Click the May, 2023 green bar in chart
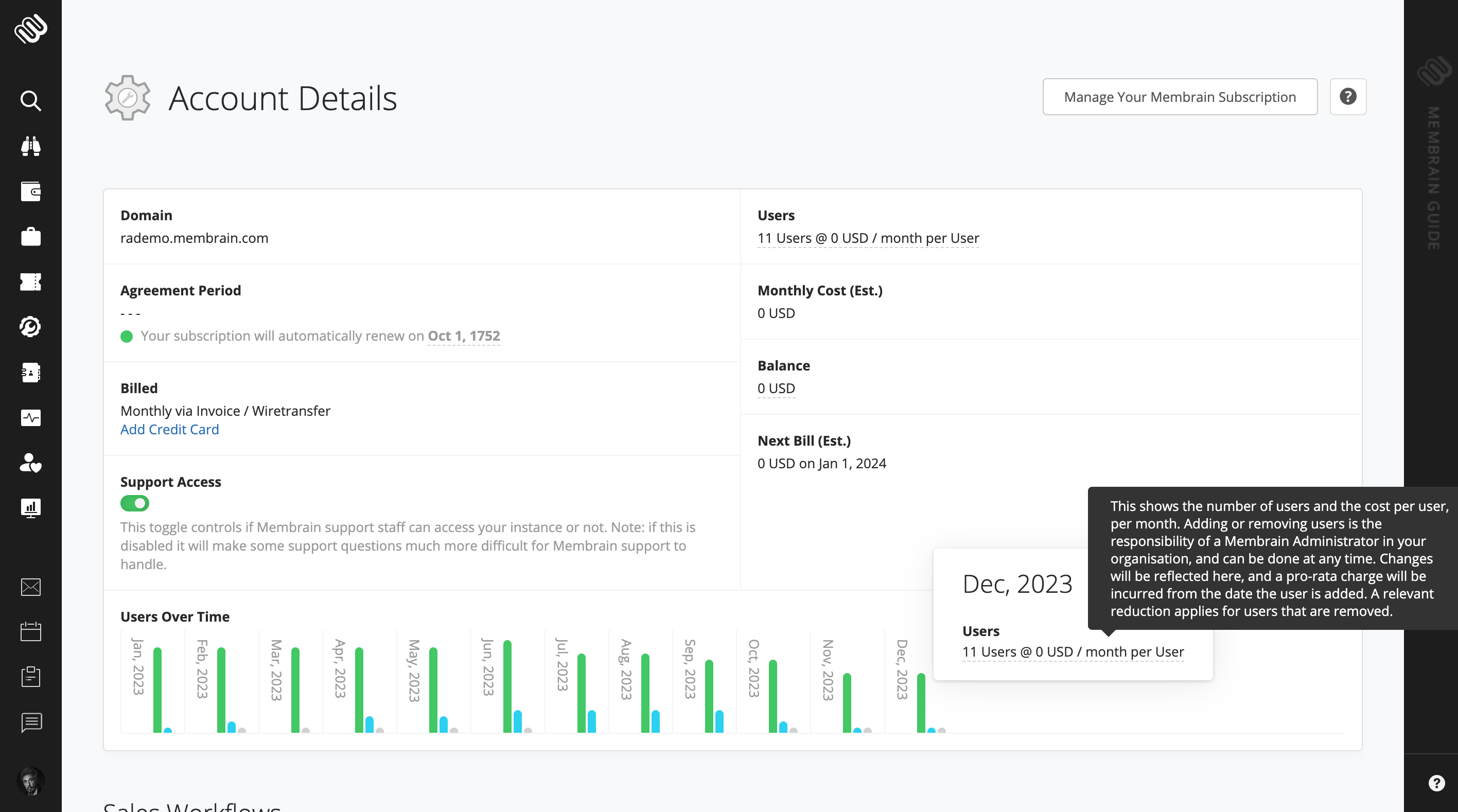The height and width of the screenshot is (812, 1458). pos(433,690)
